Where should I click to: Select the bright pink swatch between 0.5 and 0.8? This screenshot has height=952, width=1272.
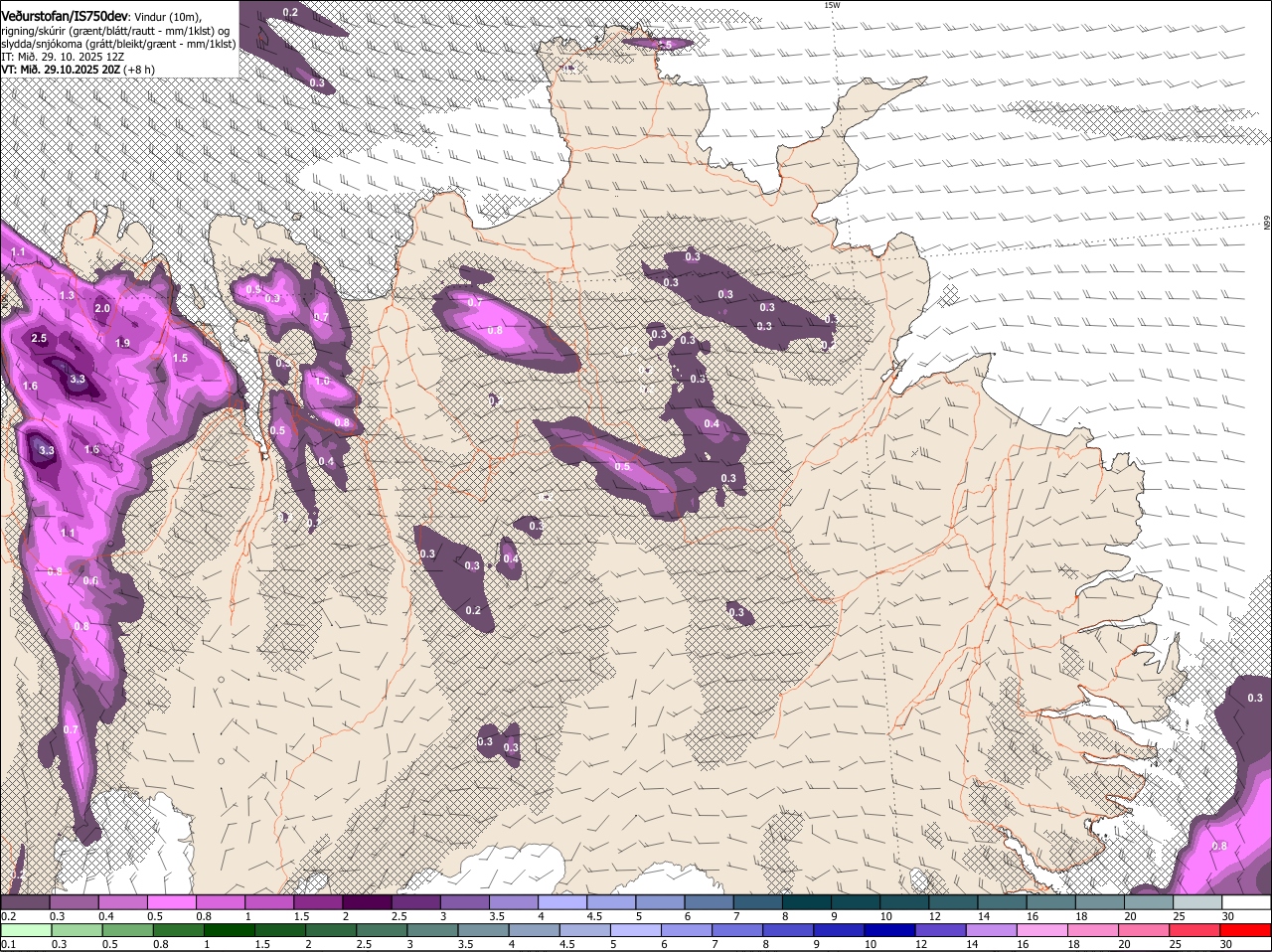click(171, 902)
